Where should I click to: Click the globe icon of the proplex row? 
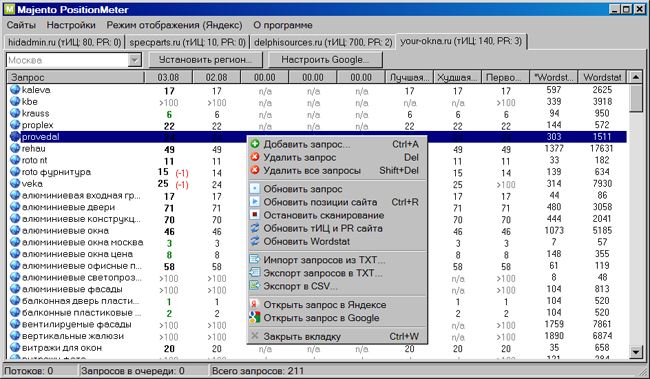click(x=15, y=124)
